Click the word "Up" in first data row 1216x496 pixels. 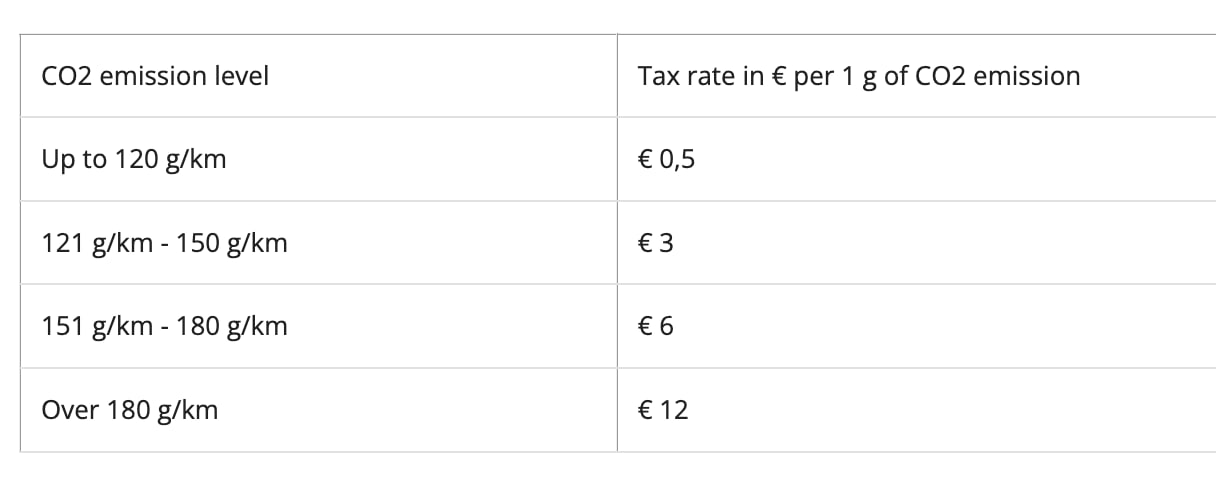pyautogui.click(x=57, y=159)
